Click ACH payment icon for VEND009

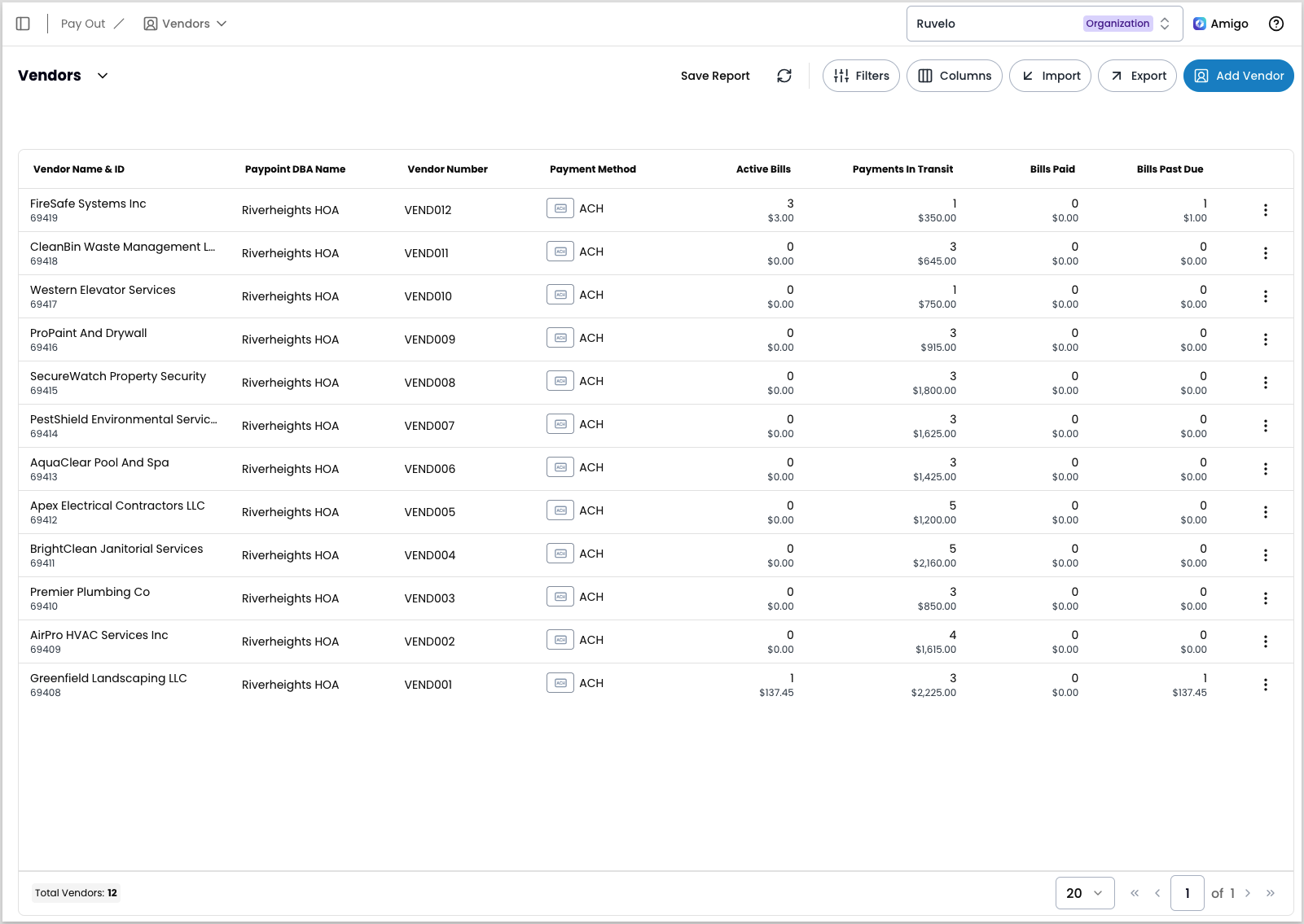pos(560,338)
